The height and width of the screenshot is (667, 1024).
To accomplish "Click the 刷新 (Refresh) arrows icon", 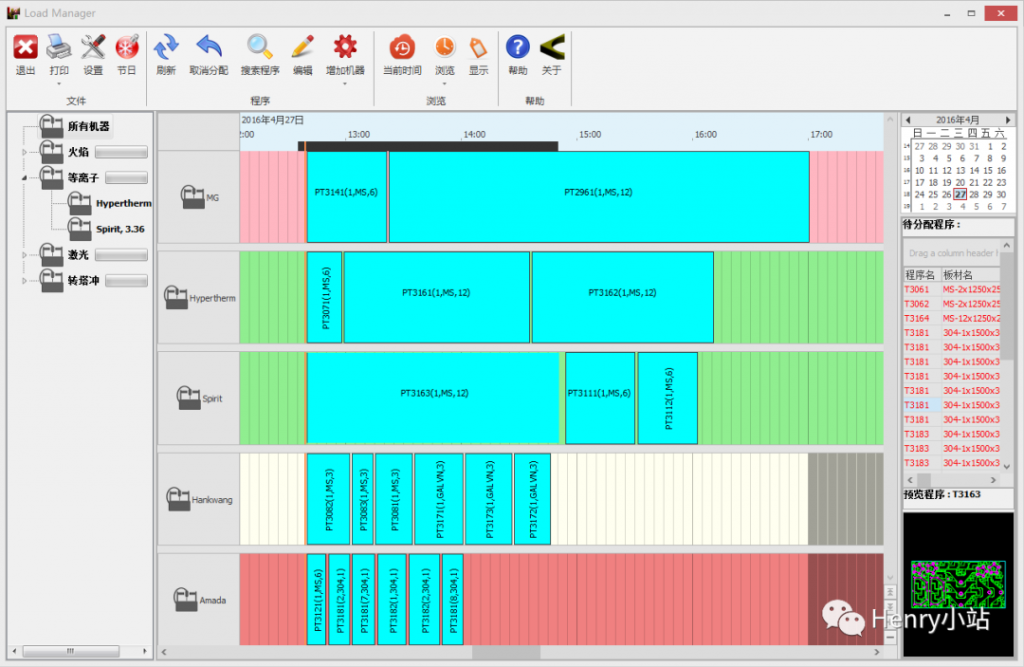I will coord(166,47).
